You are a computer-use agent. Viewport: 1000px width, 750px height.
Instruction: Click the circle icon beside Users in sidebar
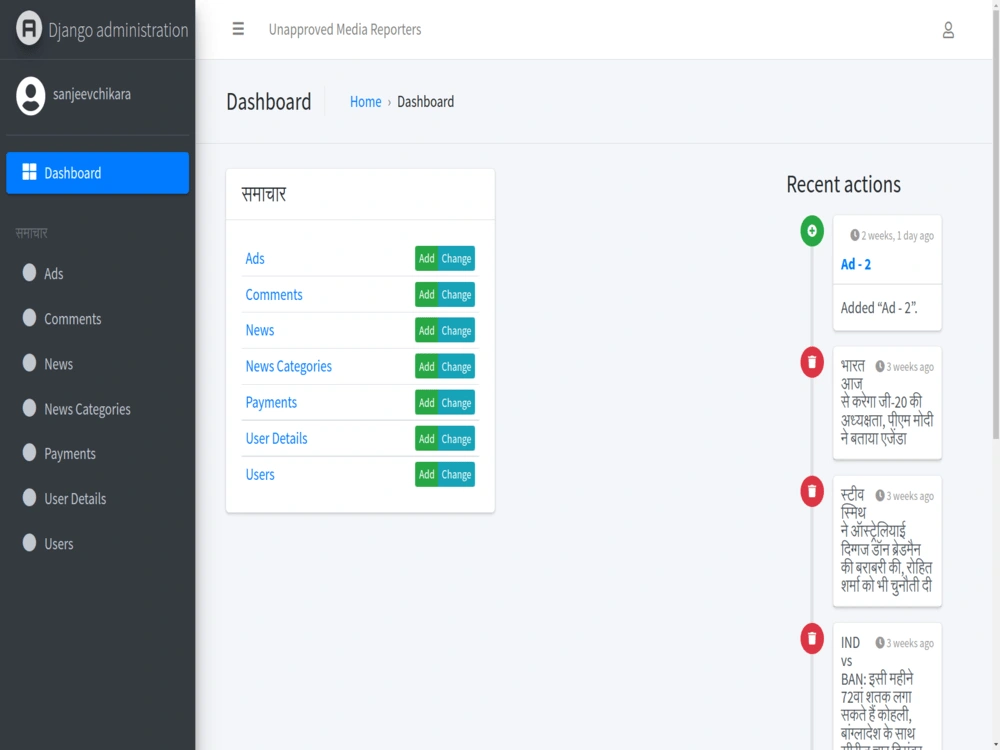[x=29, y=543]
